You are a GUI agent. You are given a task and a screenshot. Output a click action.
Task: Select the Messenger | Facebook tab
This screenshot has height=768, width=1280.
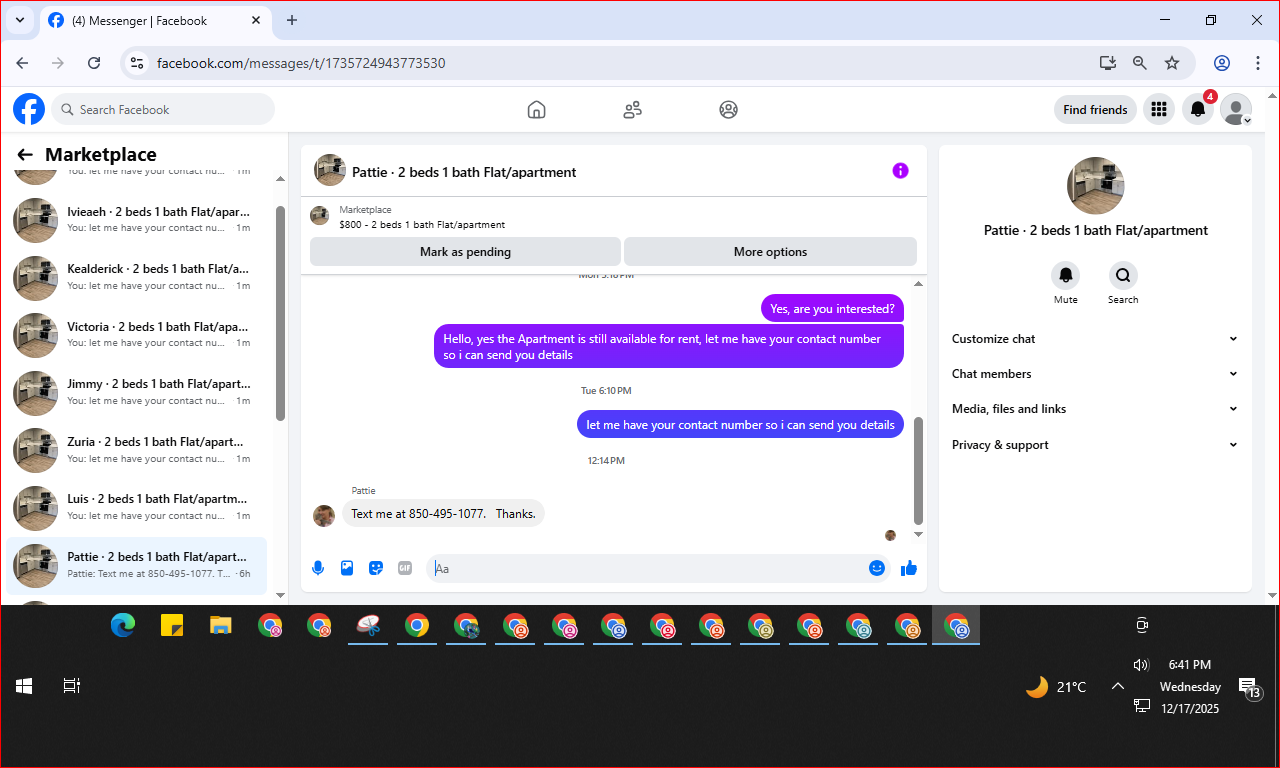click(x=156, y=20)
